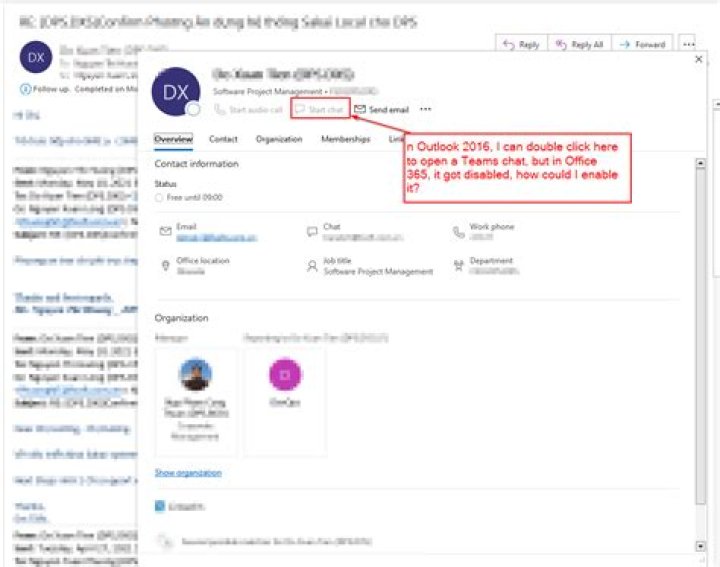Click 'Software Project Management' job title text

pyautogui.click(x=378, y=272)
